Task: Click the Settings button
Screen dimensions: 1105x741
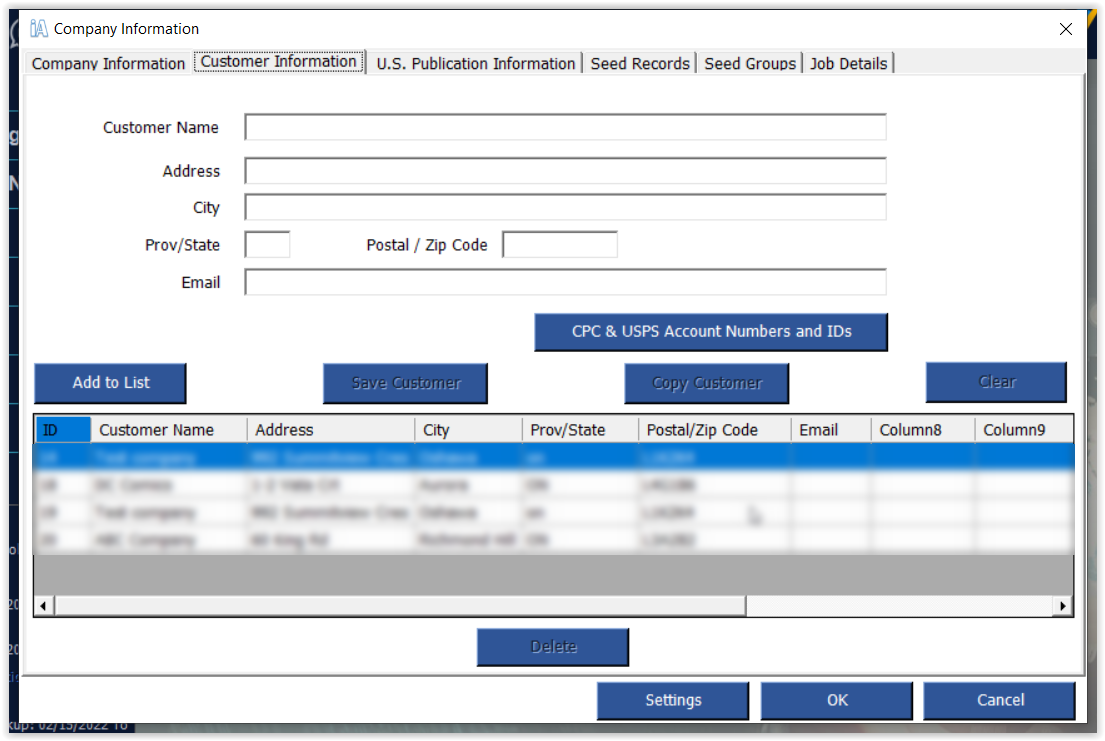Action: click(673, 700)
